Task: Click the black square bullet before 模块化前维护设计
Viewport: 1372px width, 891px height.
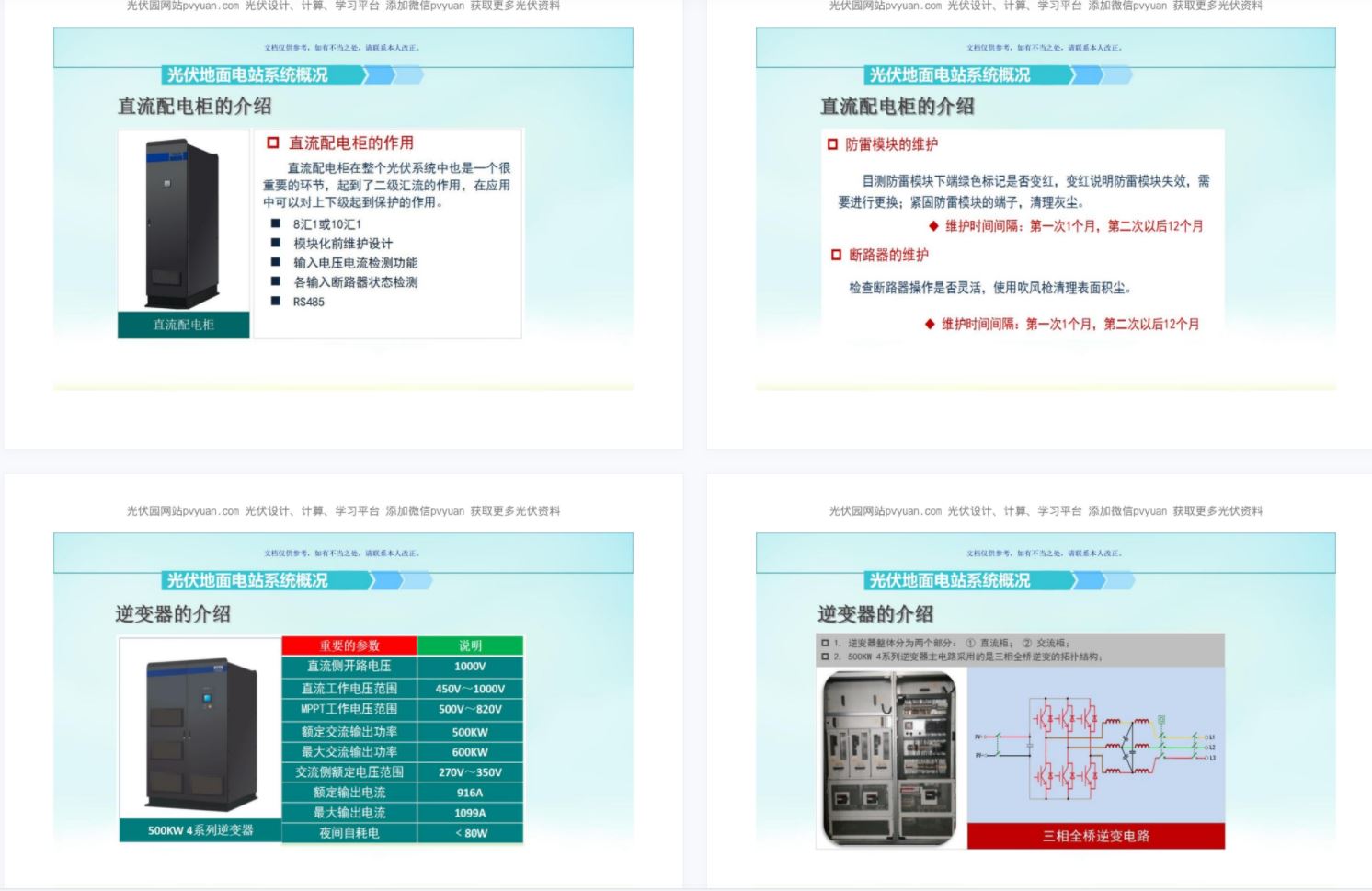Action: click(275, 243)
